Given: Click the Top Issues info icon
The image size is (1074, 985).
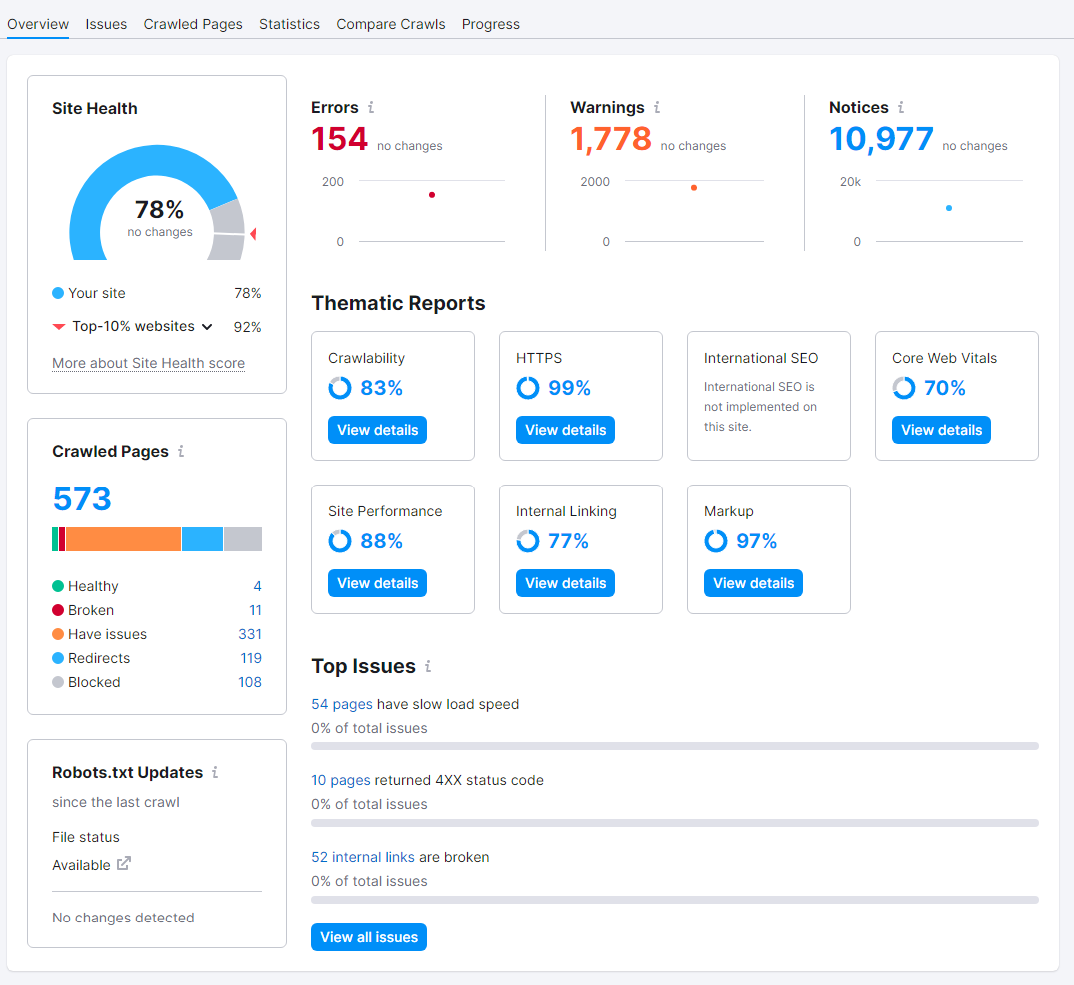Looking at the screenshot, I should [x=428, y=666].
